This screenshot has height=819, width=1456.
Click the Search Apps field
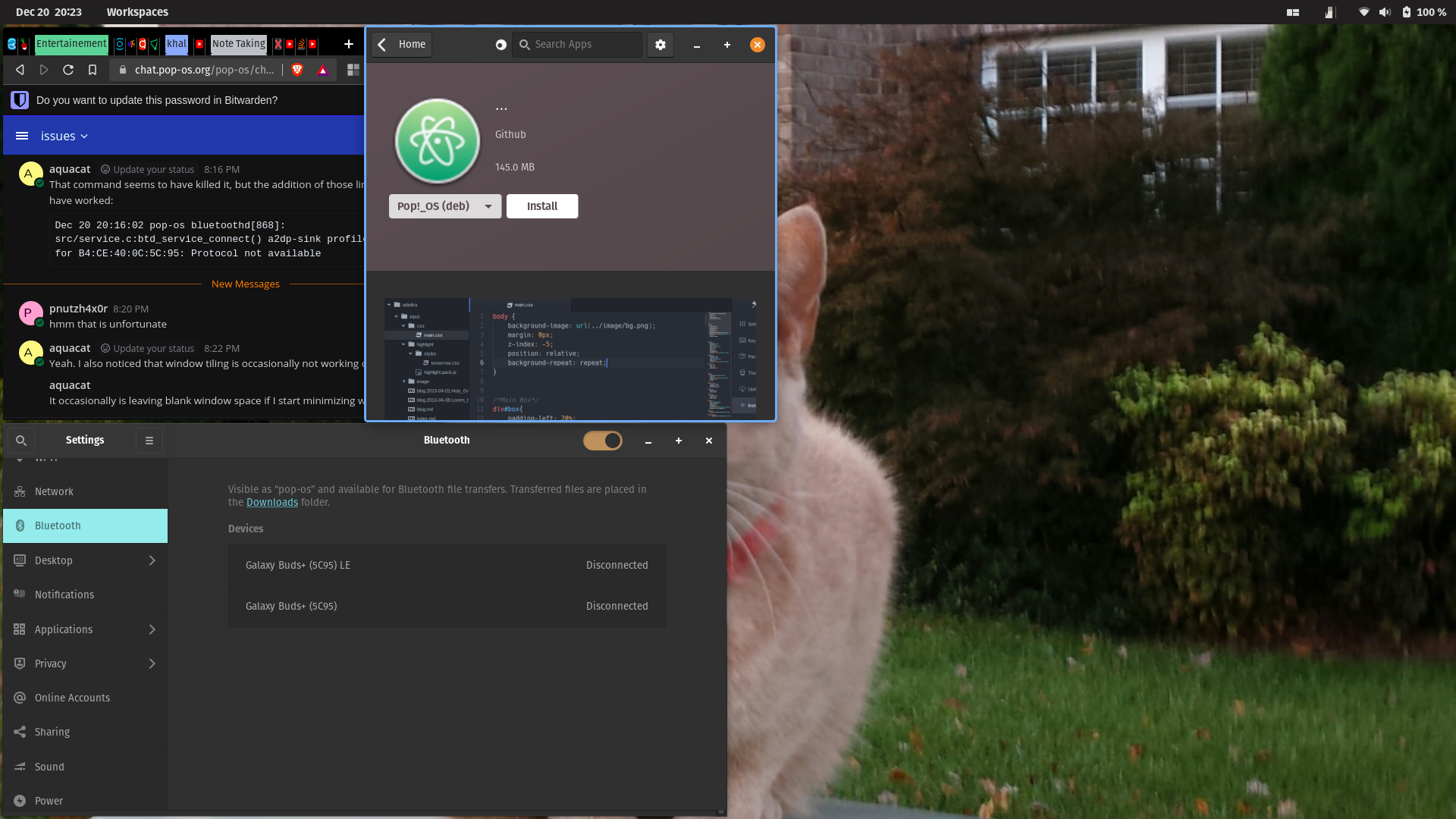pos(578,45)
